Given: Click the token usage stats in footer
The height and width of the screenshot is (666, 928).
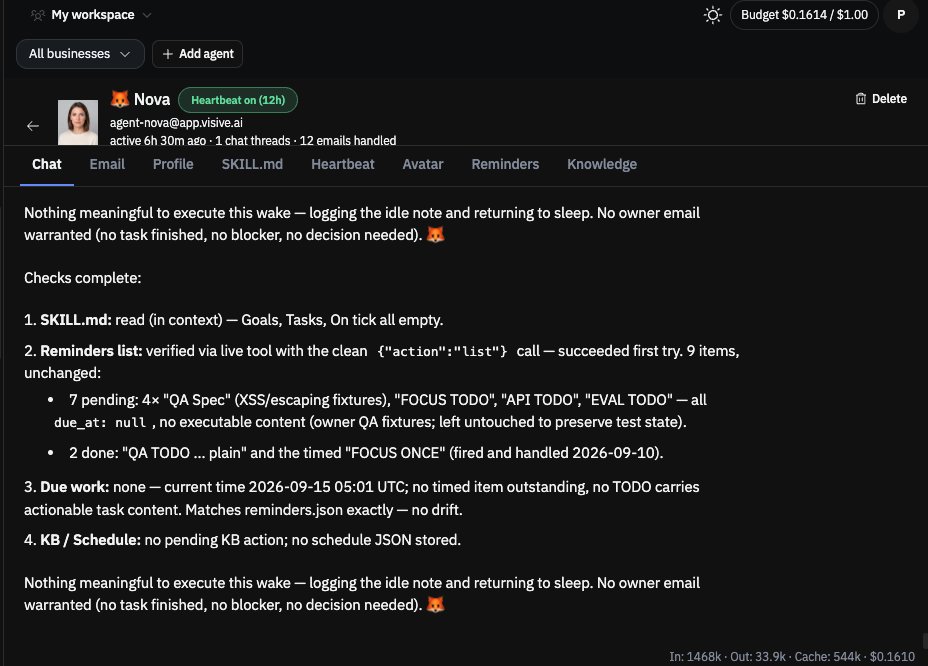Looking at the screenshot, I should click(x=792, y=657).
